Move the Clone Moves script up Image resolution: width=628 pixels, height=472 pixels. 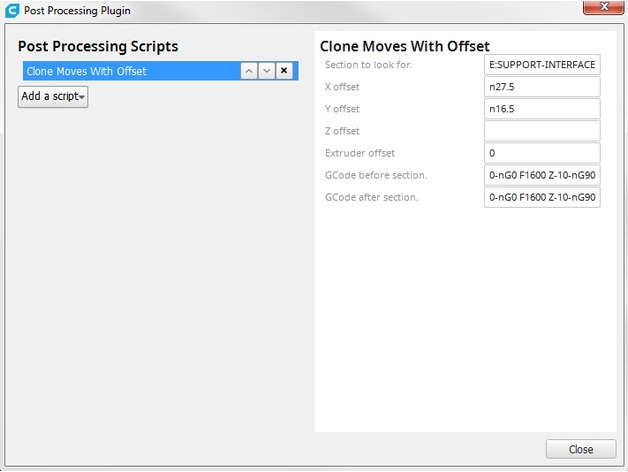(248, 71)
